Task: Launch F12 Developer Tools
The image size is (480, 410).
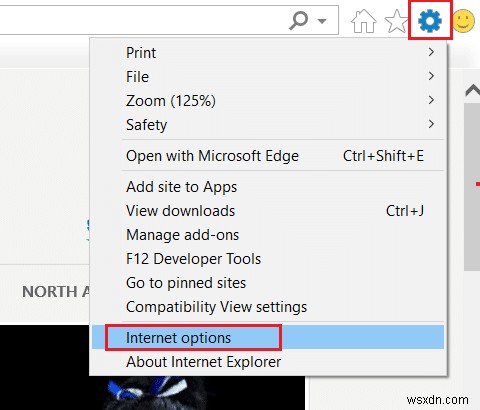Action: tap(268, 259)
